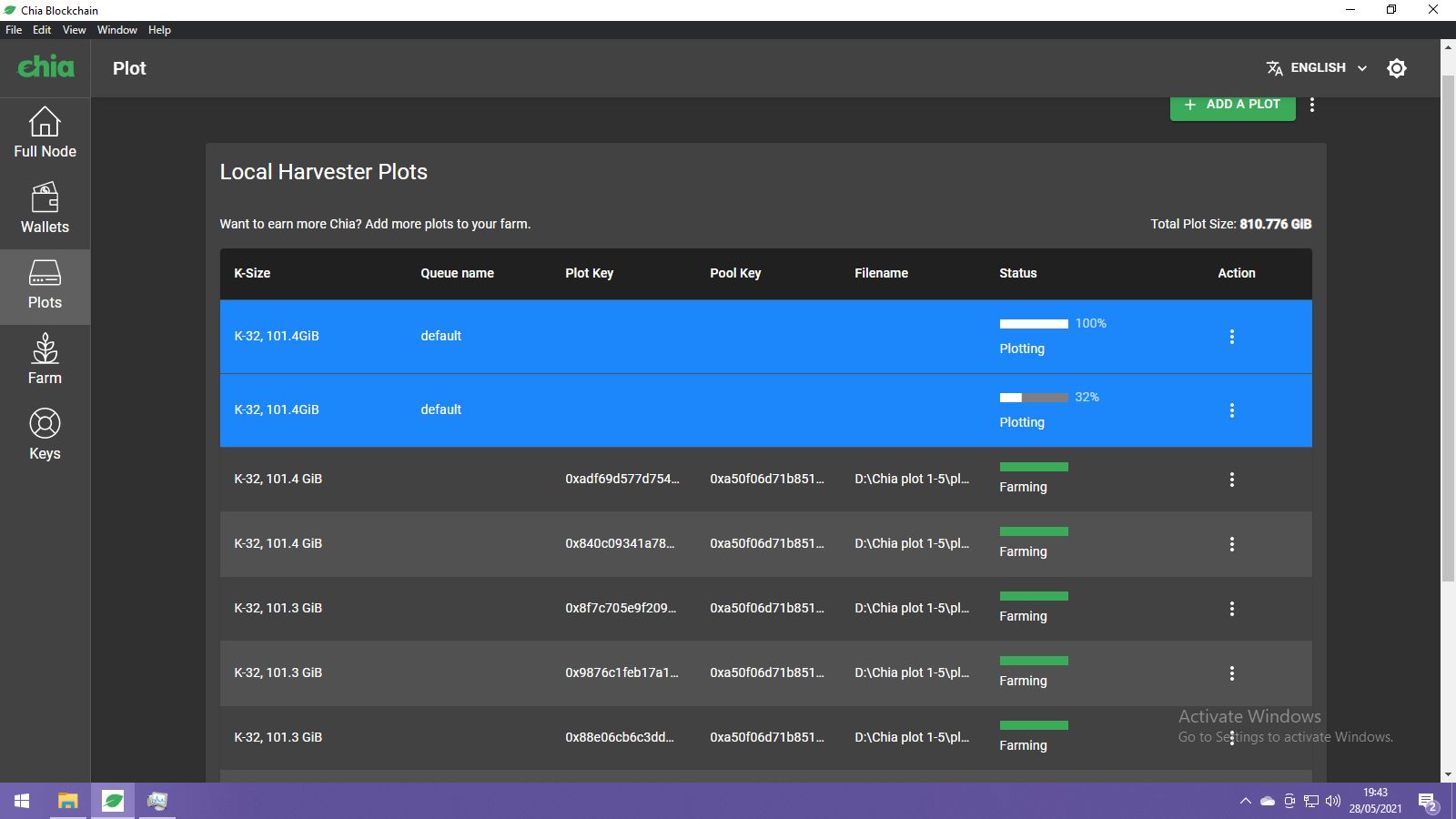Screen dimensions: 1456x819
Task: Expand the ENGLISH language dropdown
Action: coord(1317,68)
